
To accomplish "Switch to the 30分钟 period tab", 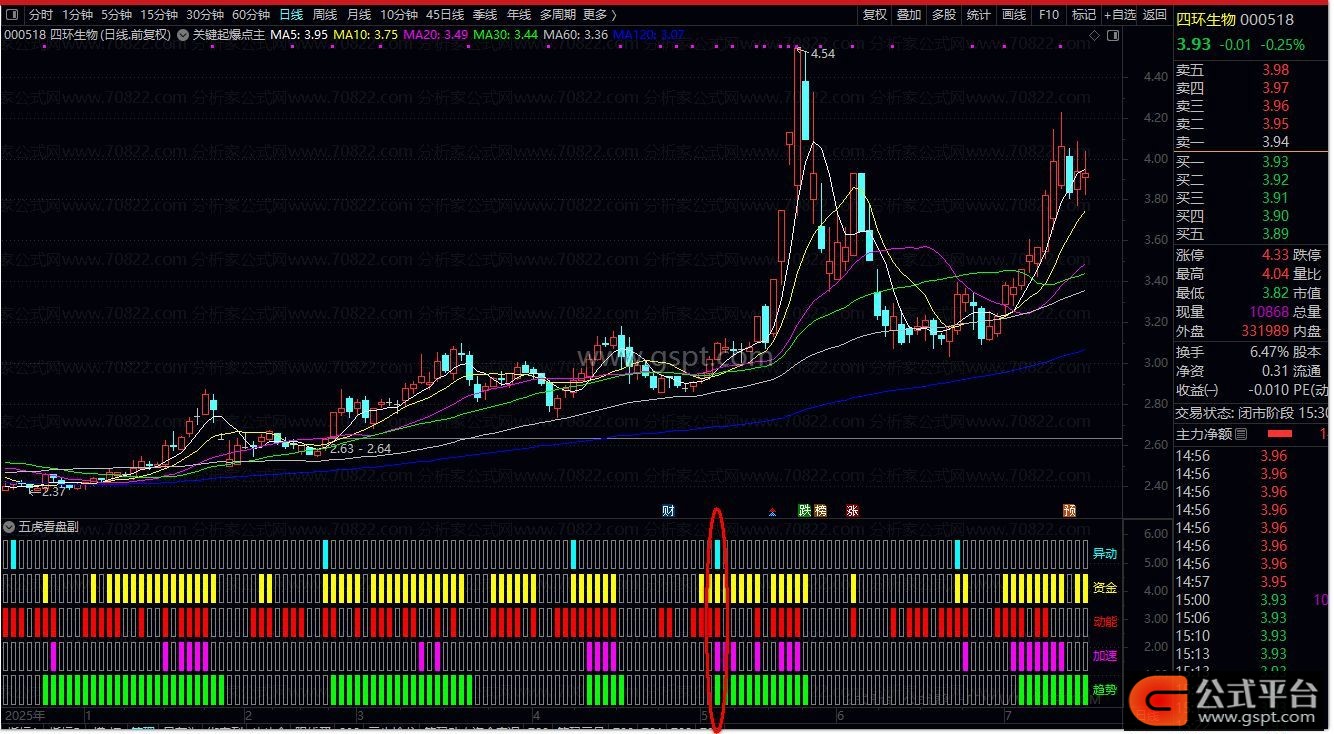I will [x=204, y=15].
